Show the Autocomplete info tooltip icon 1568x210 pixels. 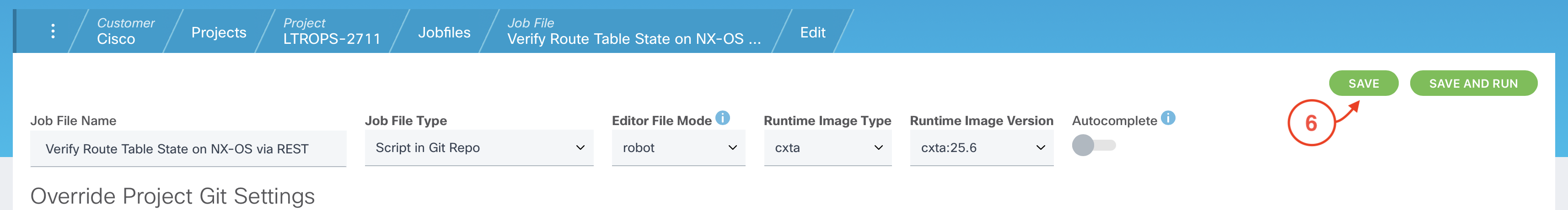(1167, 118)
